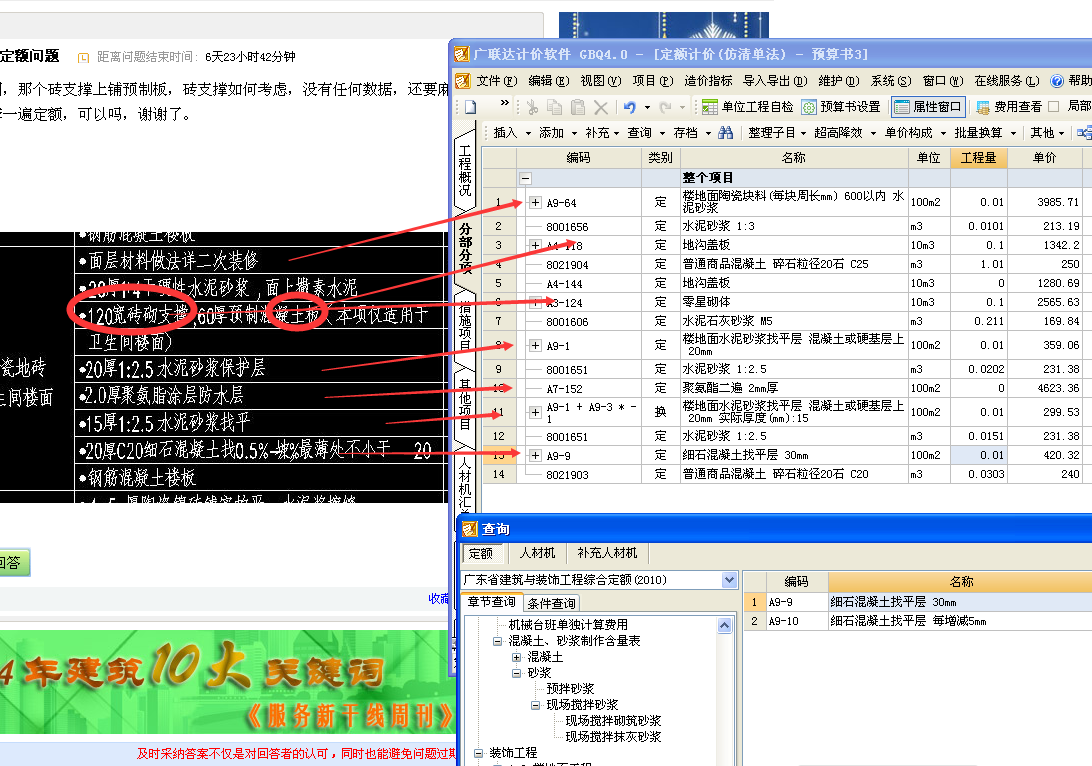
Task: Expand the A9-1 + A9-3 row
Action: [x=535, y=412]
